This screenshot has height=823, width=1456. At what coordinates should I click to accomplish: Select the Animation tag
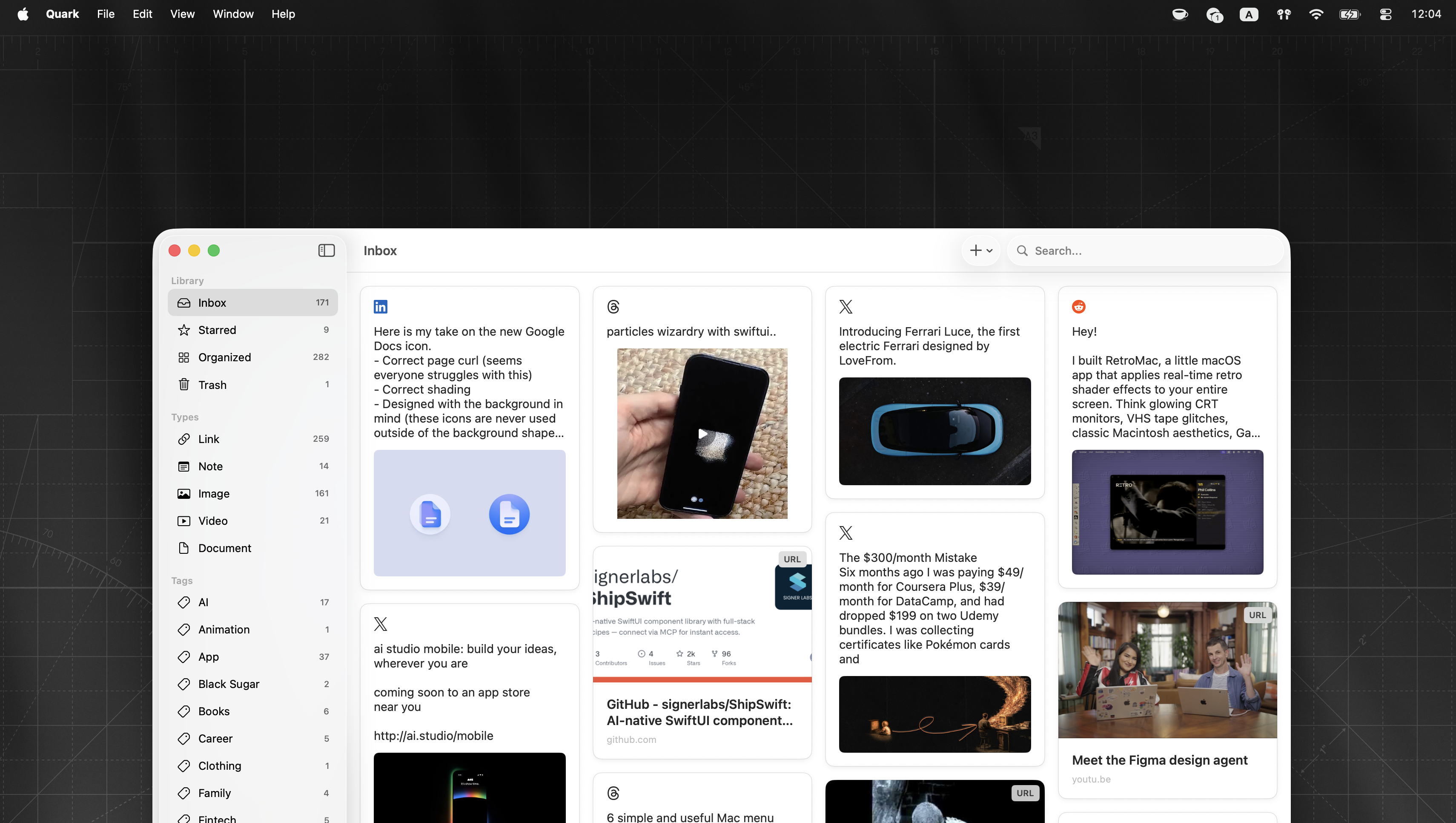252,630
